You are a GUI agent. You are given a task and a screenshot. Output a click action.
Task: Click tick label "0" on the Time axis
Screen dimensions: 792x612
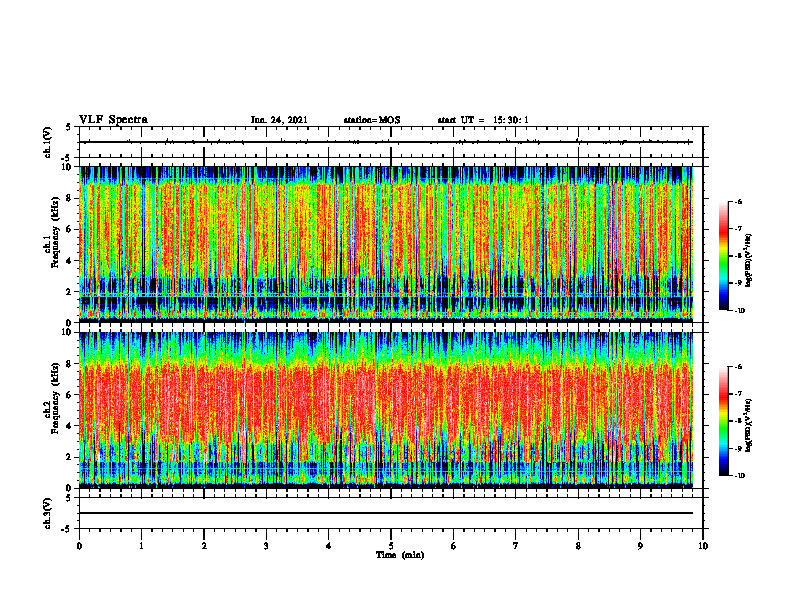click(x=79, y=546)
